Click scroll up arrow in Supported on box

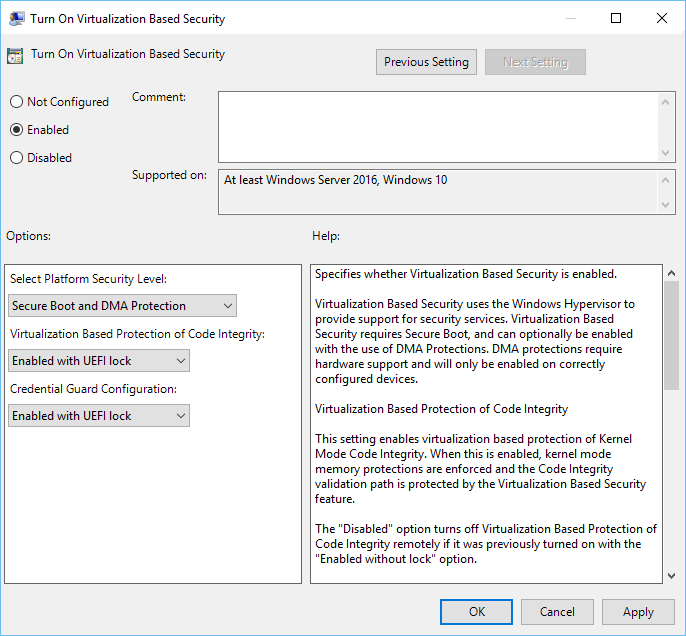pos(667,178)
